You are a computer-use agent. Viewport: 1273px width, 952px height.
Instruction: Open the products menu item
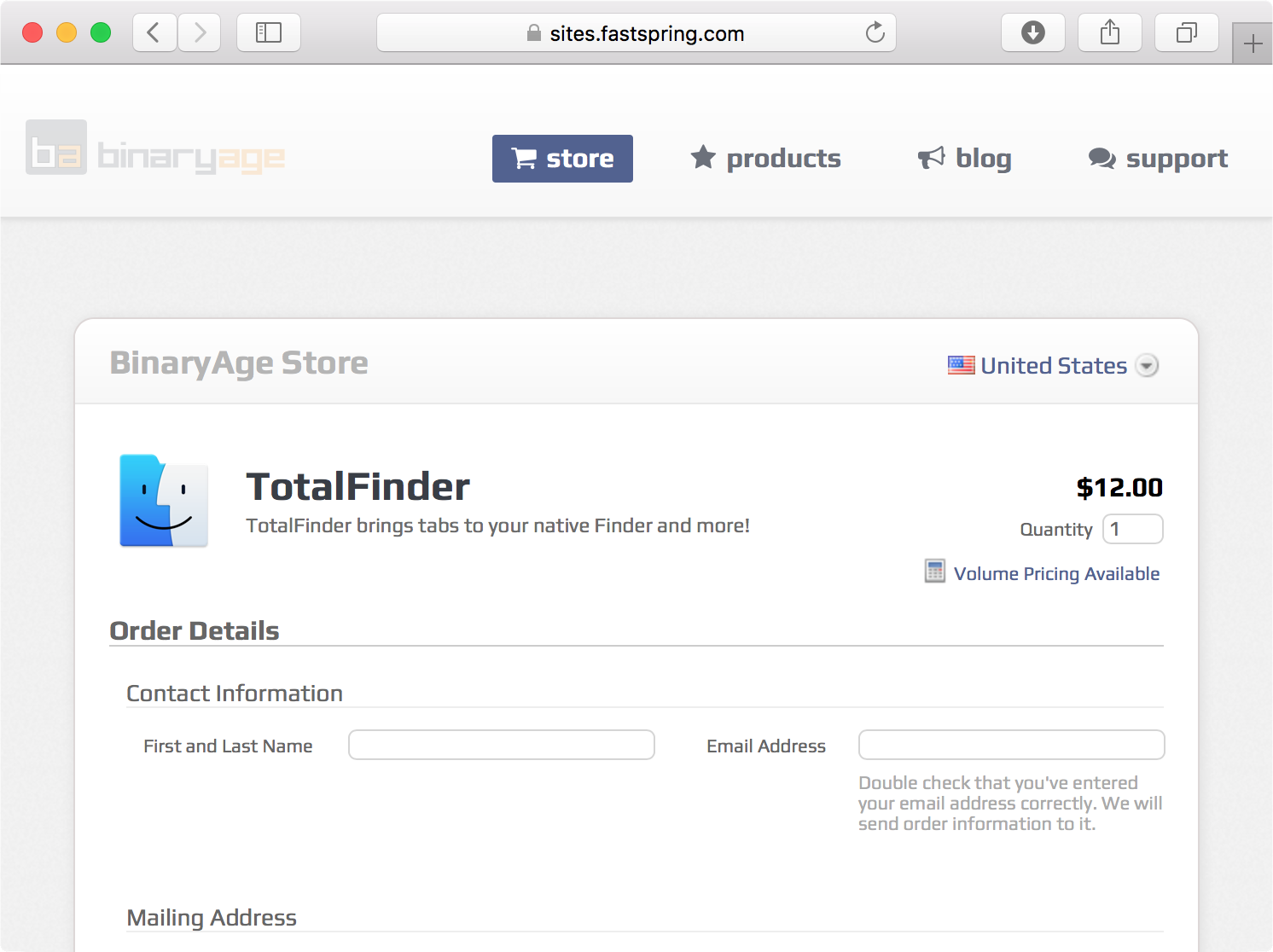pyautogui.click(x=765, y=159)
